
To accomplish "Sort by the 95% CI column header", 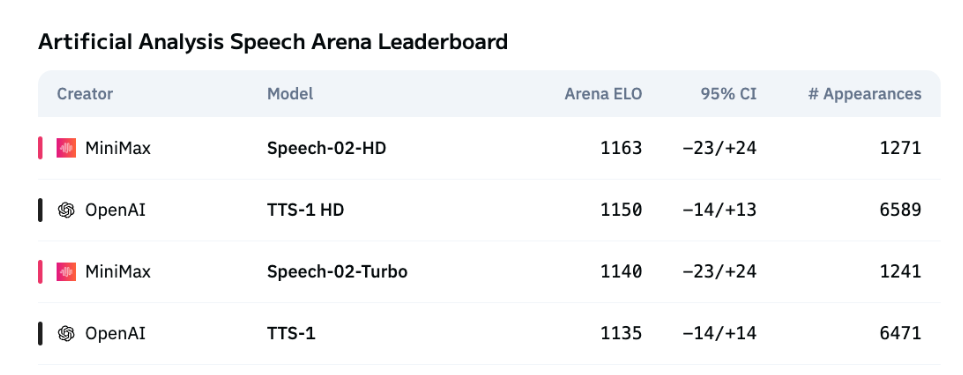I will pos(729,94).
